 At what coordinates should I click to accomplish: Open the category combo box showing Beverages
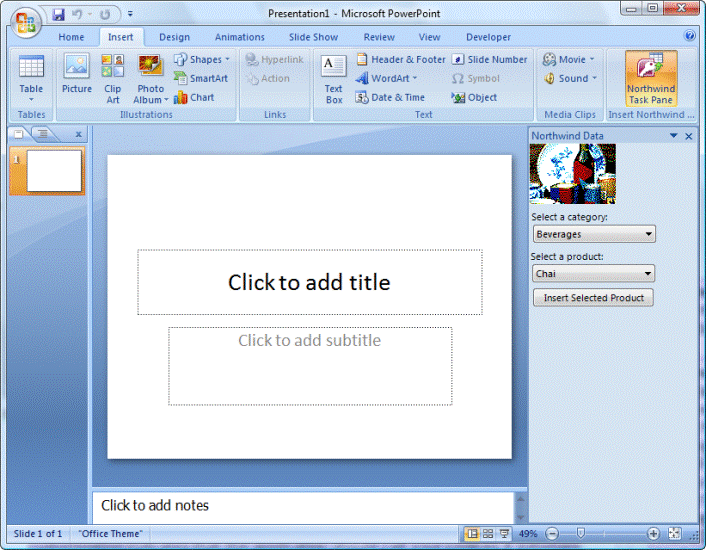[x=594, y=234]
